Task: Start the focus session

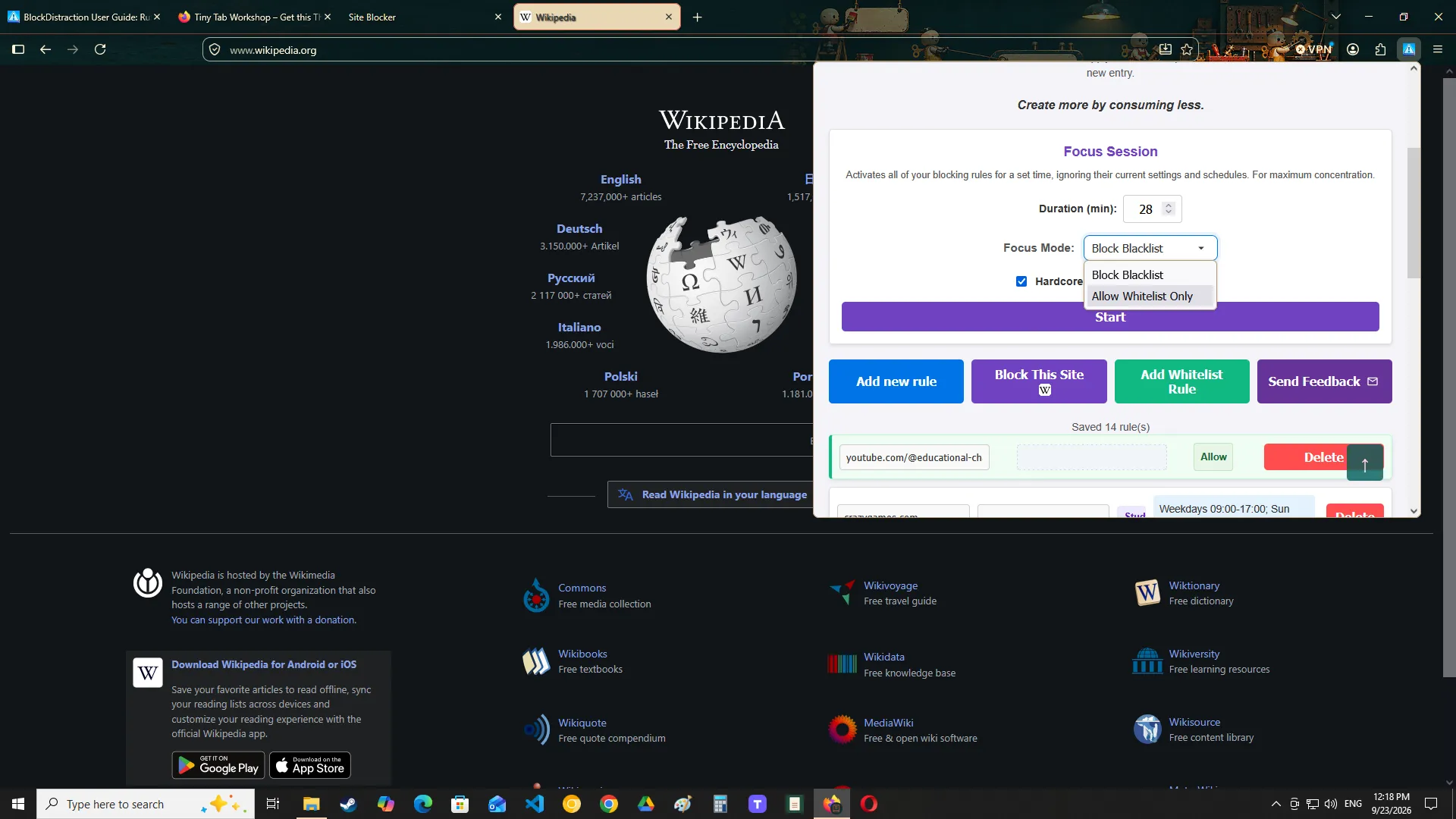Action: point(1109,317)
